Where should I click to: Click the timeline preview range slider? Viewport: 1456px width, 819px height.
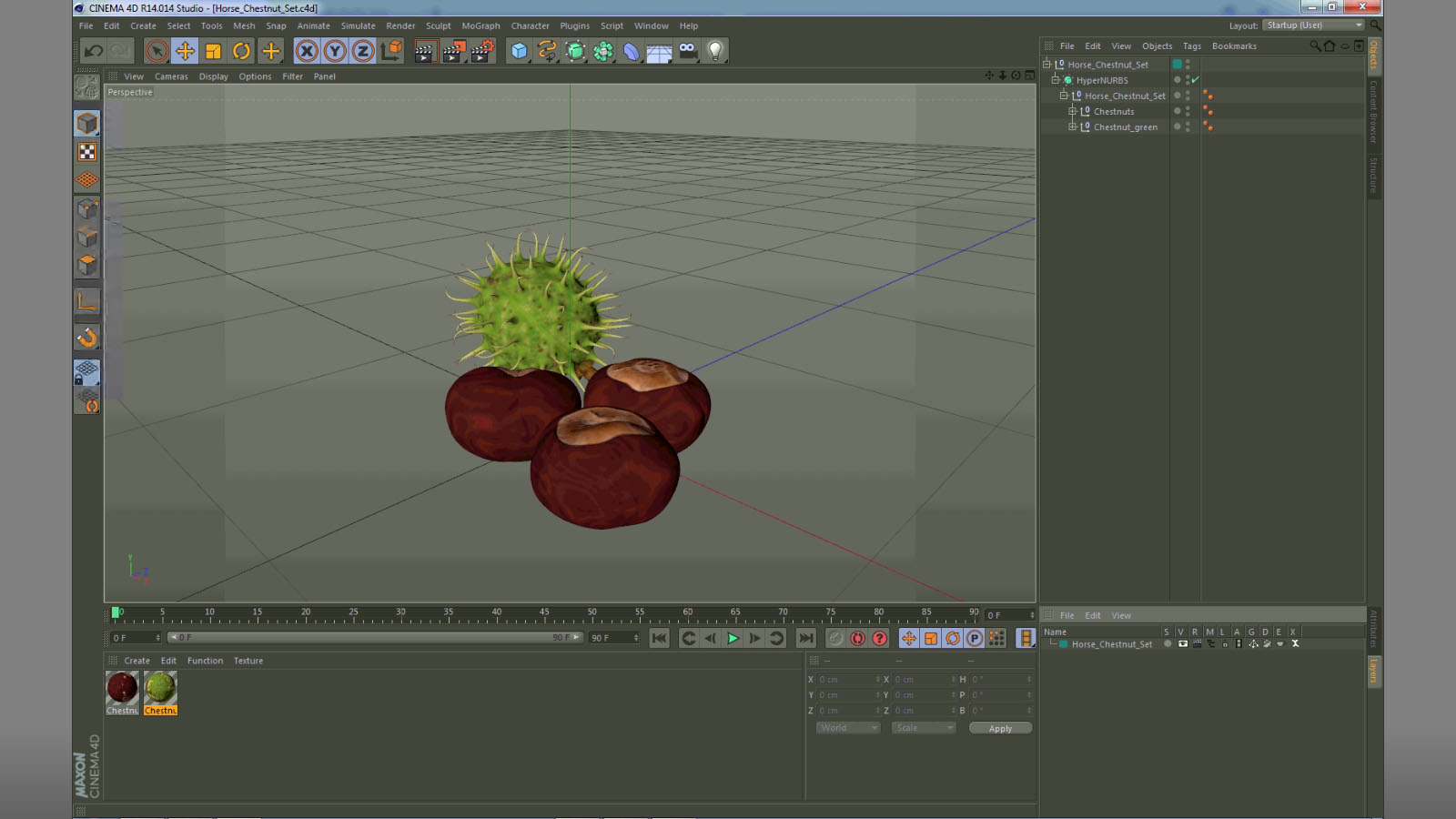(x=375, y=637)
